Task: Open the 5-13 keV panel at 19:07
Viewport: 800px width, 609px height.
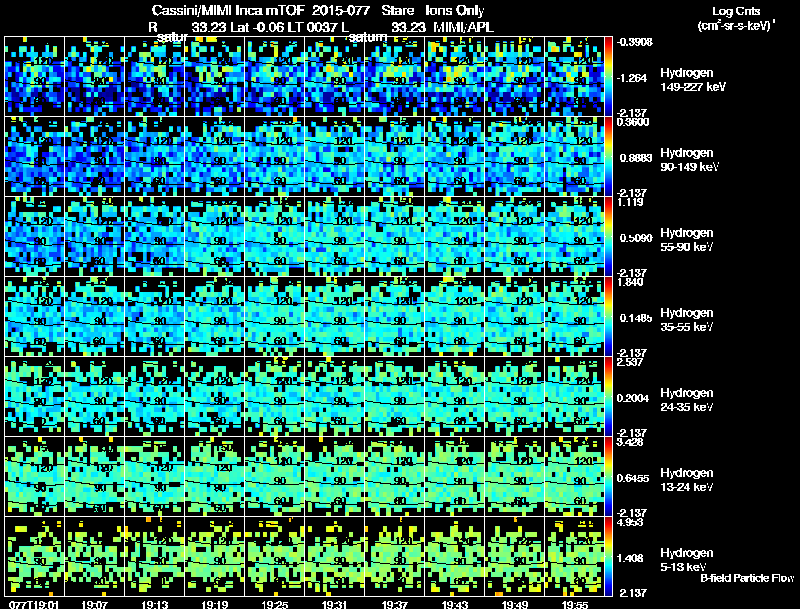Action: tap(94, 556)
